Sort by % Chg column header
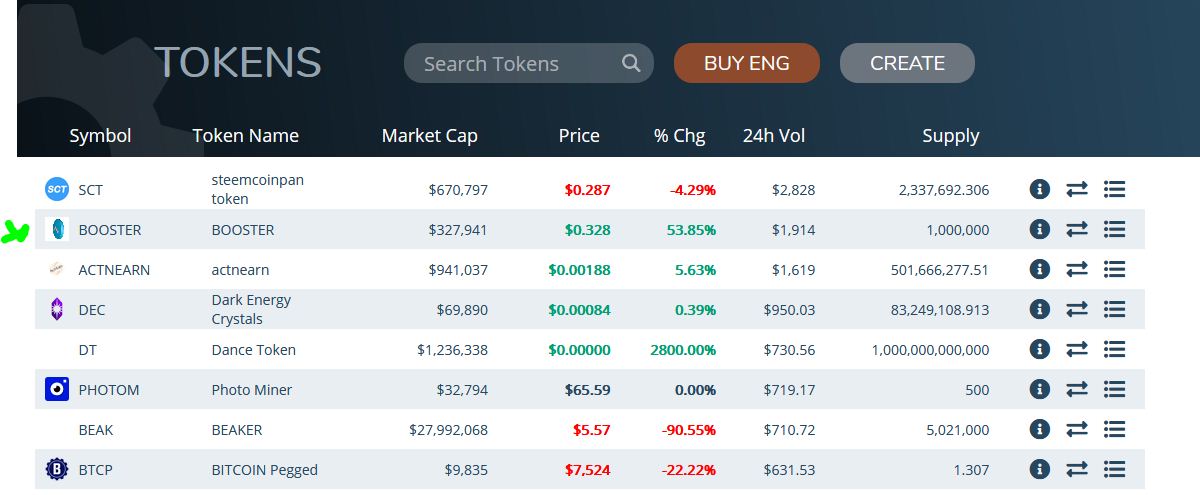The image size is (1200, 495). (x=680, y=136)
